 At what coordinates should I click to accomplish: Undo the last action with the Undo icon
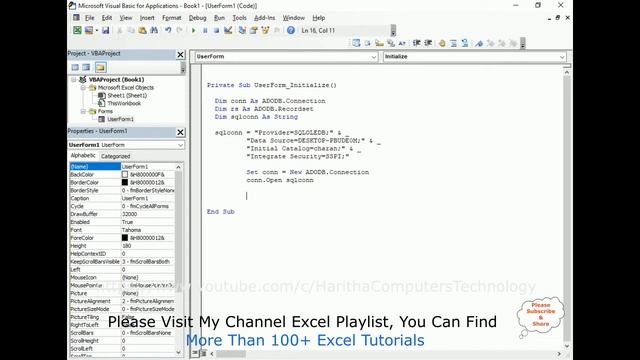click(x=168, y=30)
